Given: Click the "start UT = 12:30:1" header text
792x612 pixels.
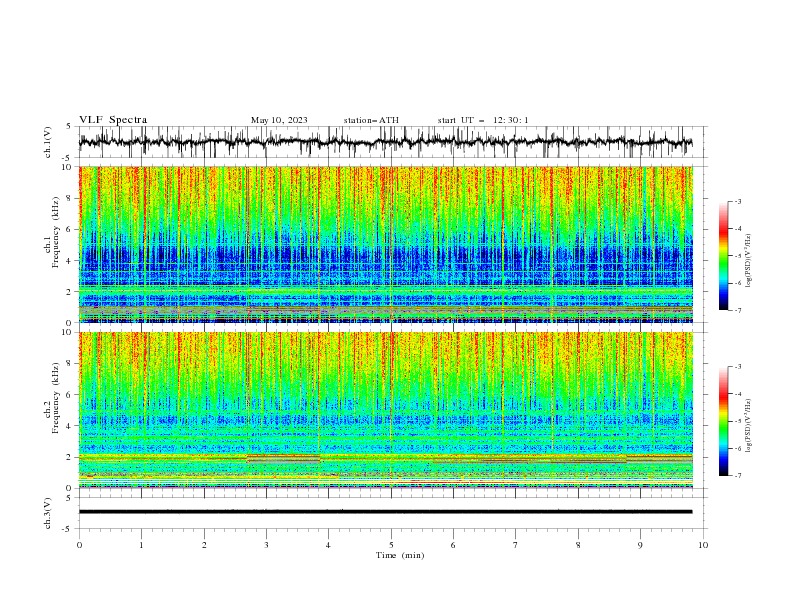Looking at the screenshot, I should [x=483, y=120].
